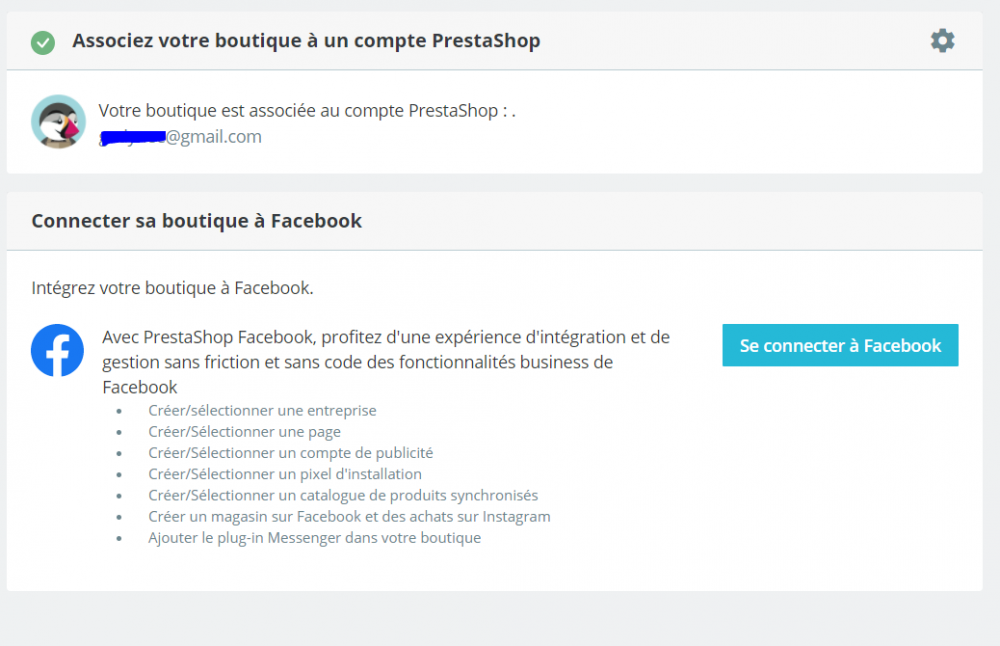Viewport: 1000px width, 646px height.
Task: Select the Créer/sélectionner une entreprise item
Action: pyautogui.click(x=262, y=410)
